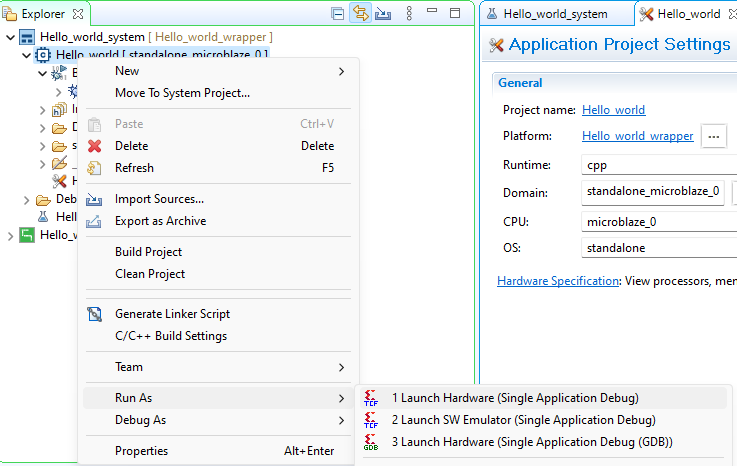Choose Launch Hardware (Single Application Debug (GDB))
Viewport: 737px width, 466px height.
pyautogui.click(x=531, y=441)
